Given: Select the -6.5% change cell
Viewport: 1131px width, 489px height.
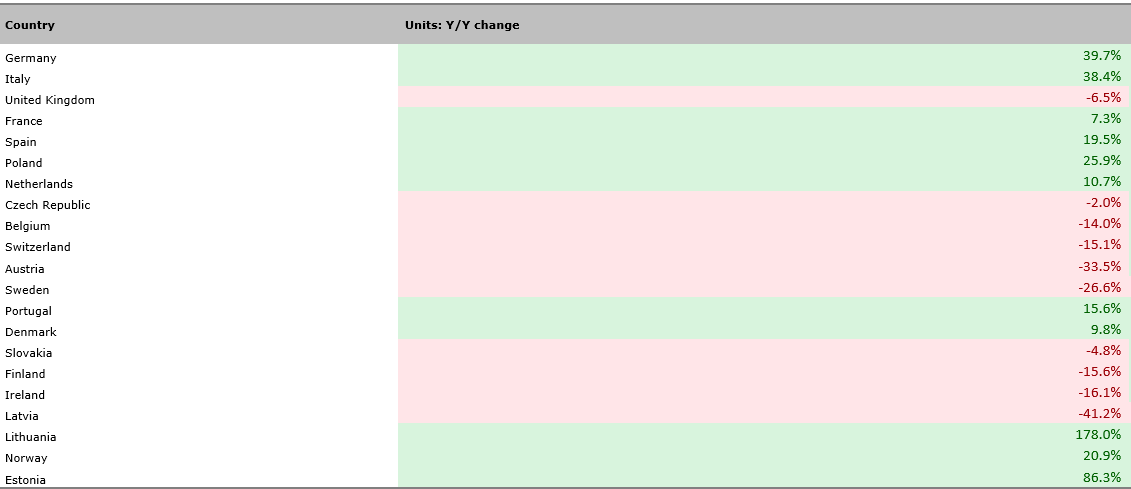Looking at the screenshot, I should click(1103, 98).
